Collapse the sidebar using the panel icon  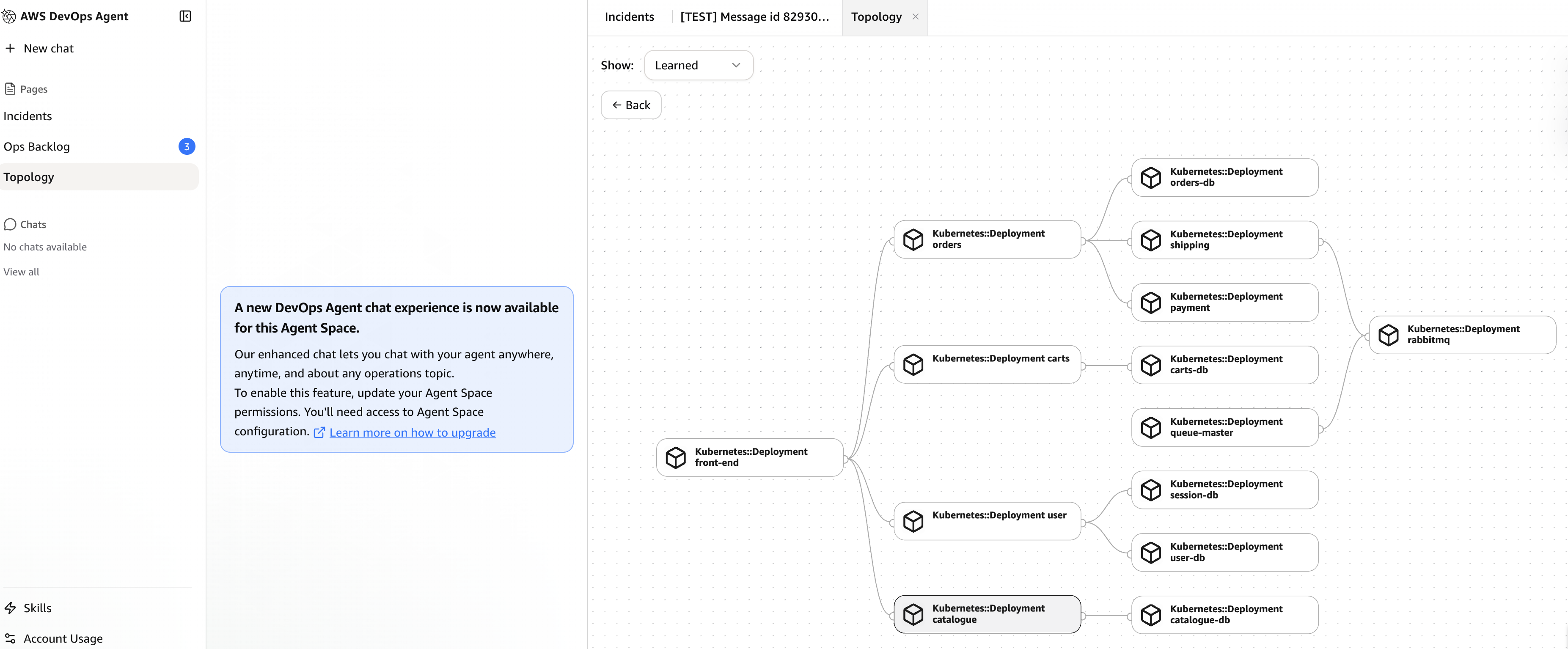[184, 16]
